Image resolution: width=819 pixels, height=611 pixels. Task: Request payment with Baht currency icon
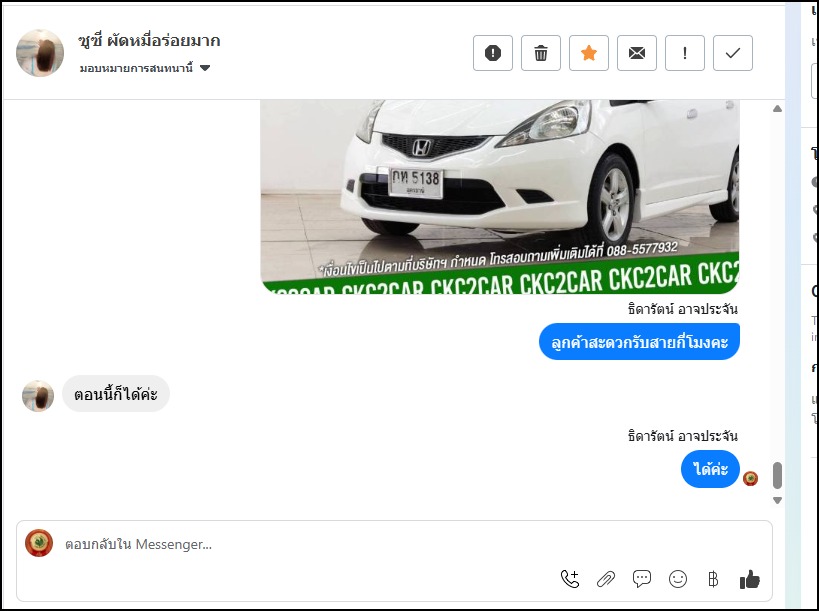tap(713, 579)
